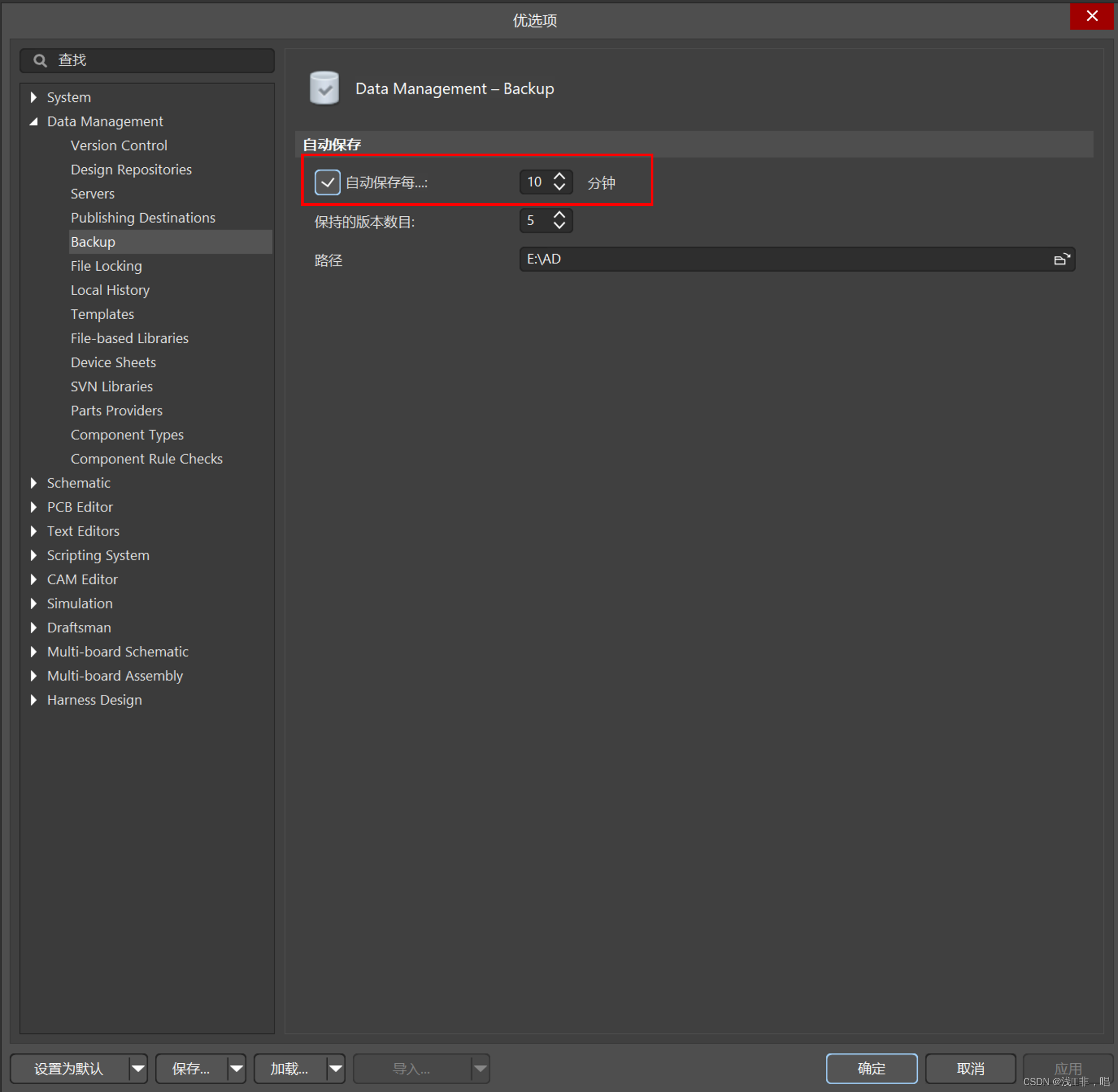
Task: Decrease versions to keep with down arrow
Action: (559, 226)
